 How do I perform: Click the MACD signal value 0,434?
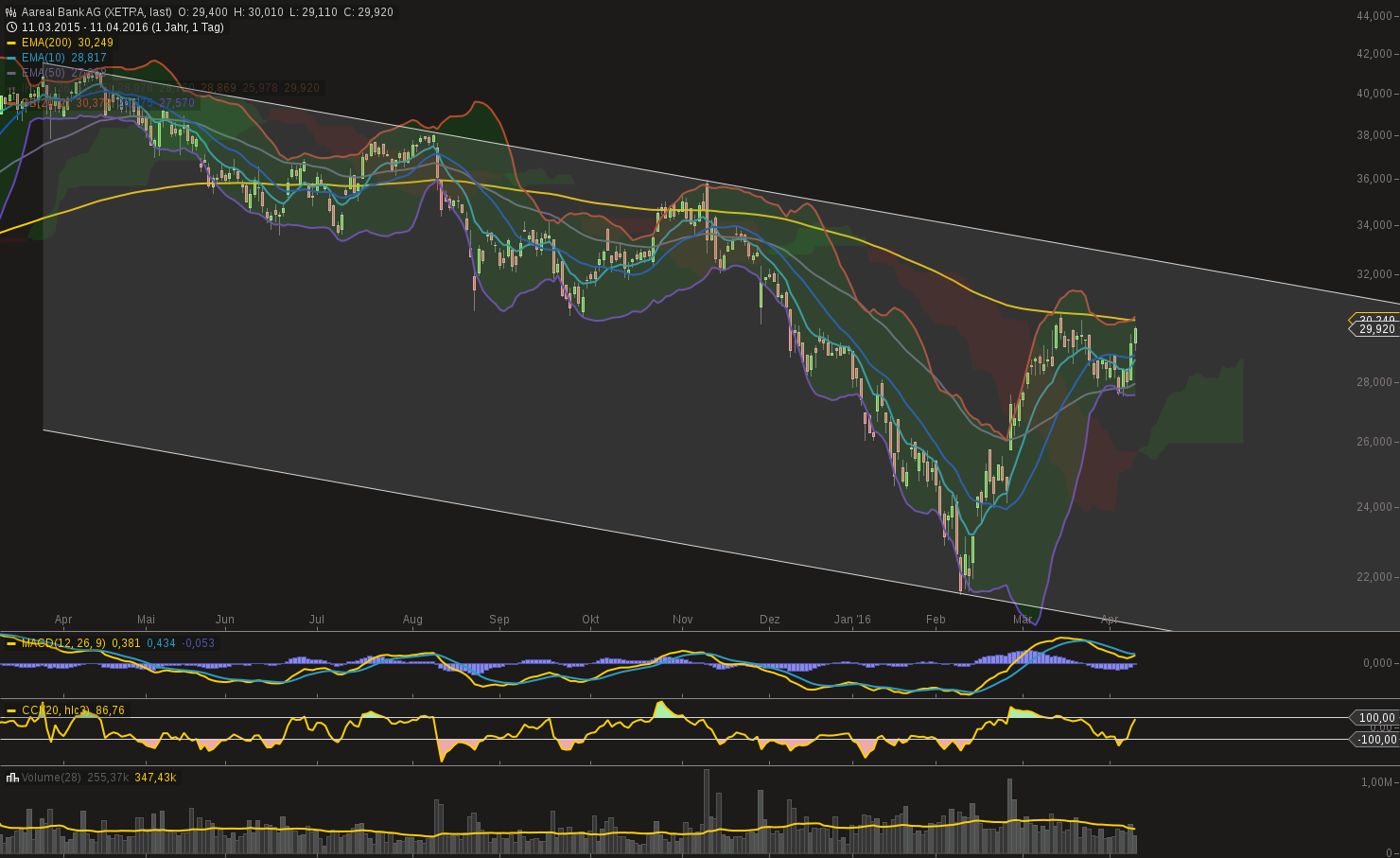pos(161,643)
